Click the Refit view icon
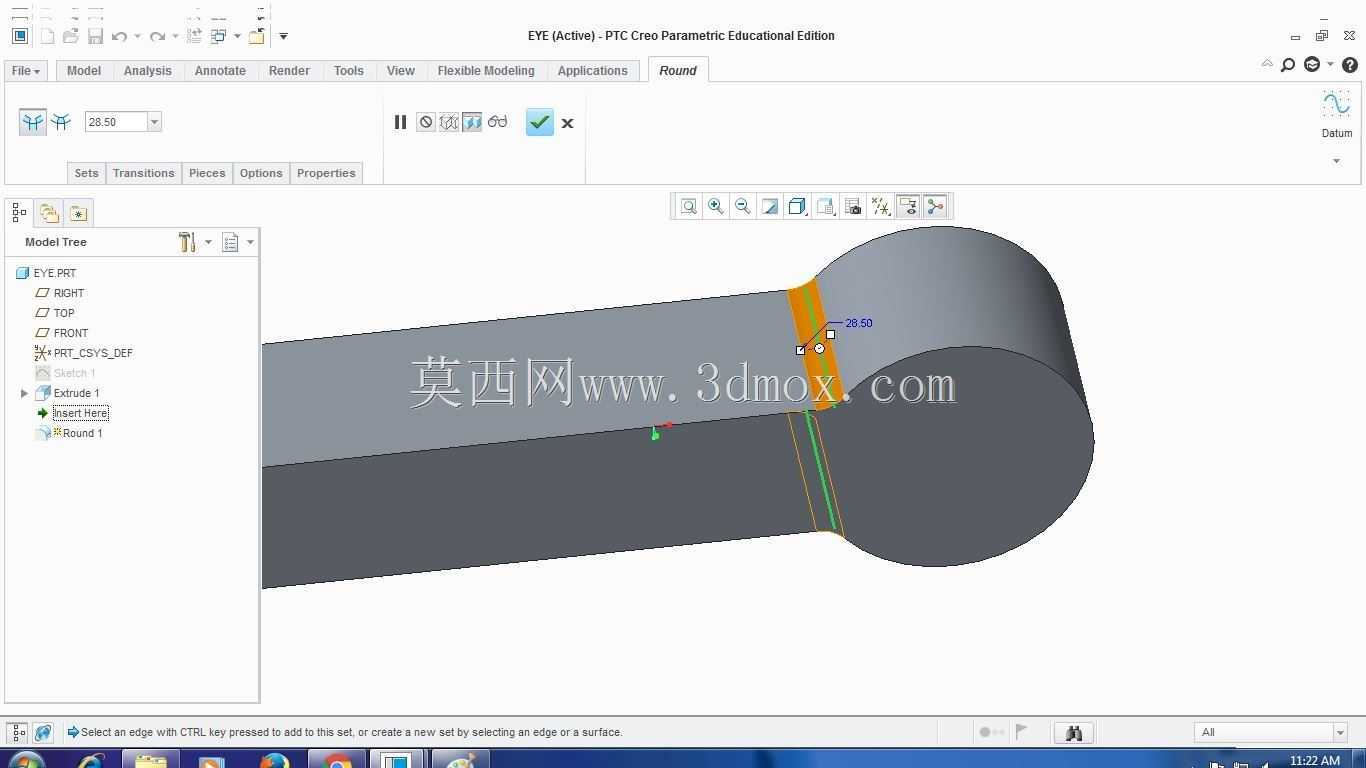The image size is (1366, 768). tap(689, 206)
